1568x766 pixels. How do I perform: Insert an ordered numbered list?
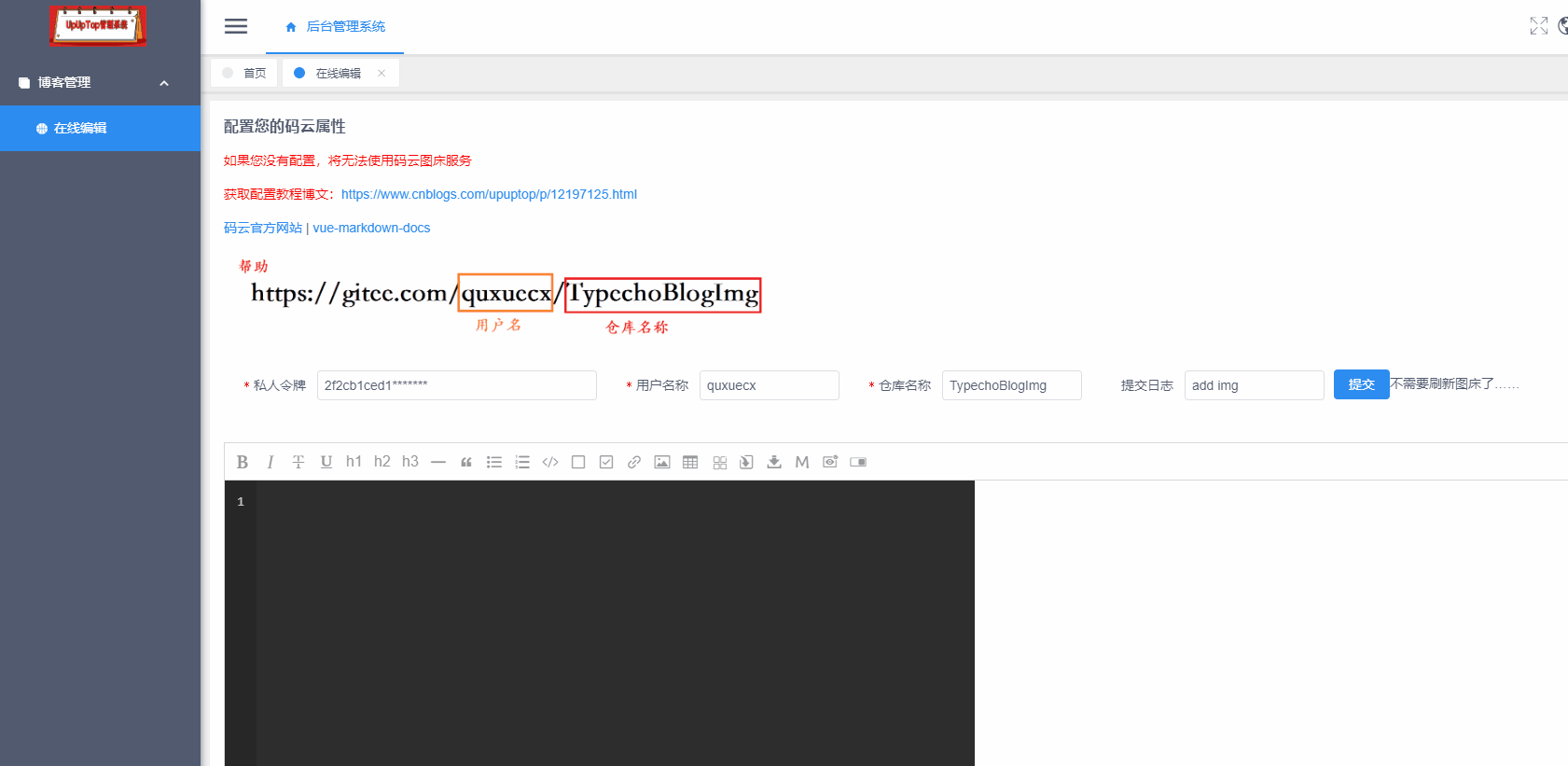pyautogui.click(x=522, y=462)
